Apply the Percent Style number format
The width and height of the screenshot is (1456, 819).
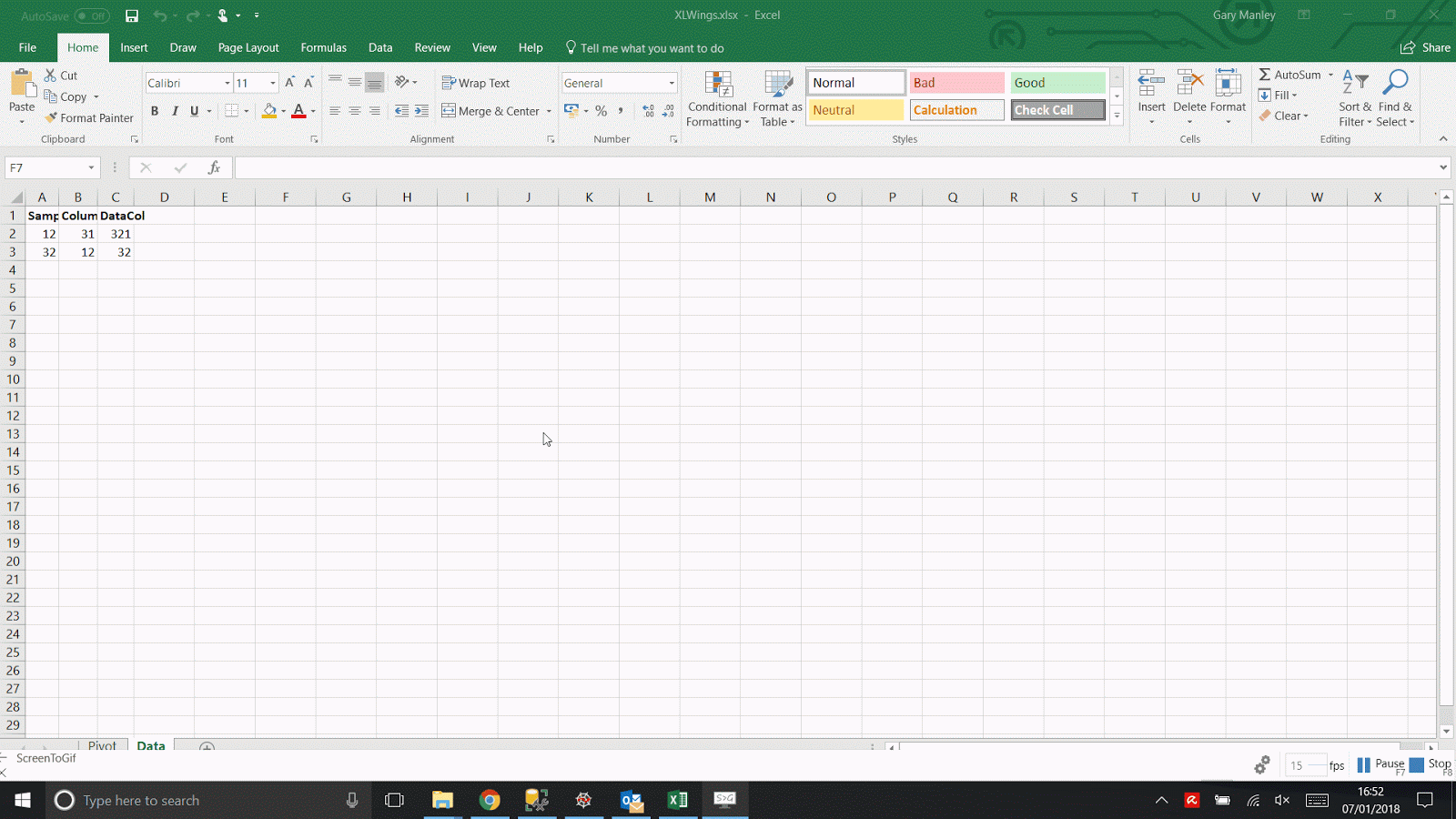click(601, 110)
